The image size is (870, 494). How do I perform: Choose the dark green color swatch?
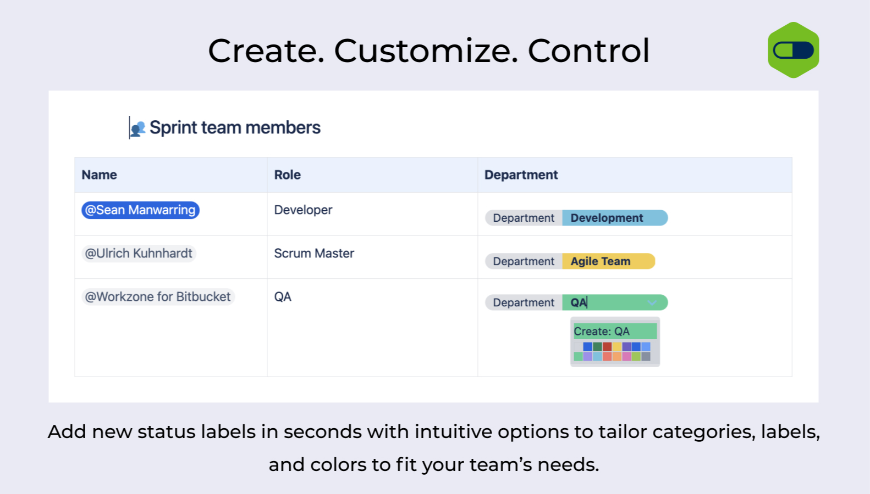click(597, 346)
